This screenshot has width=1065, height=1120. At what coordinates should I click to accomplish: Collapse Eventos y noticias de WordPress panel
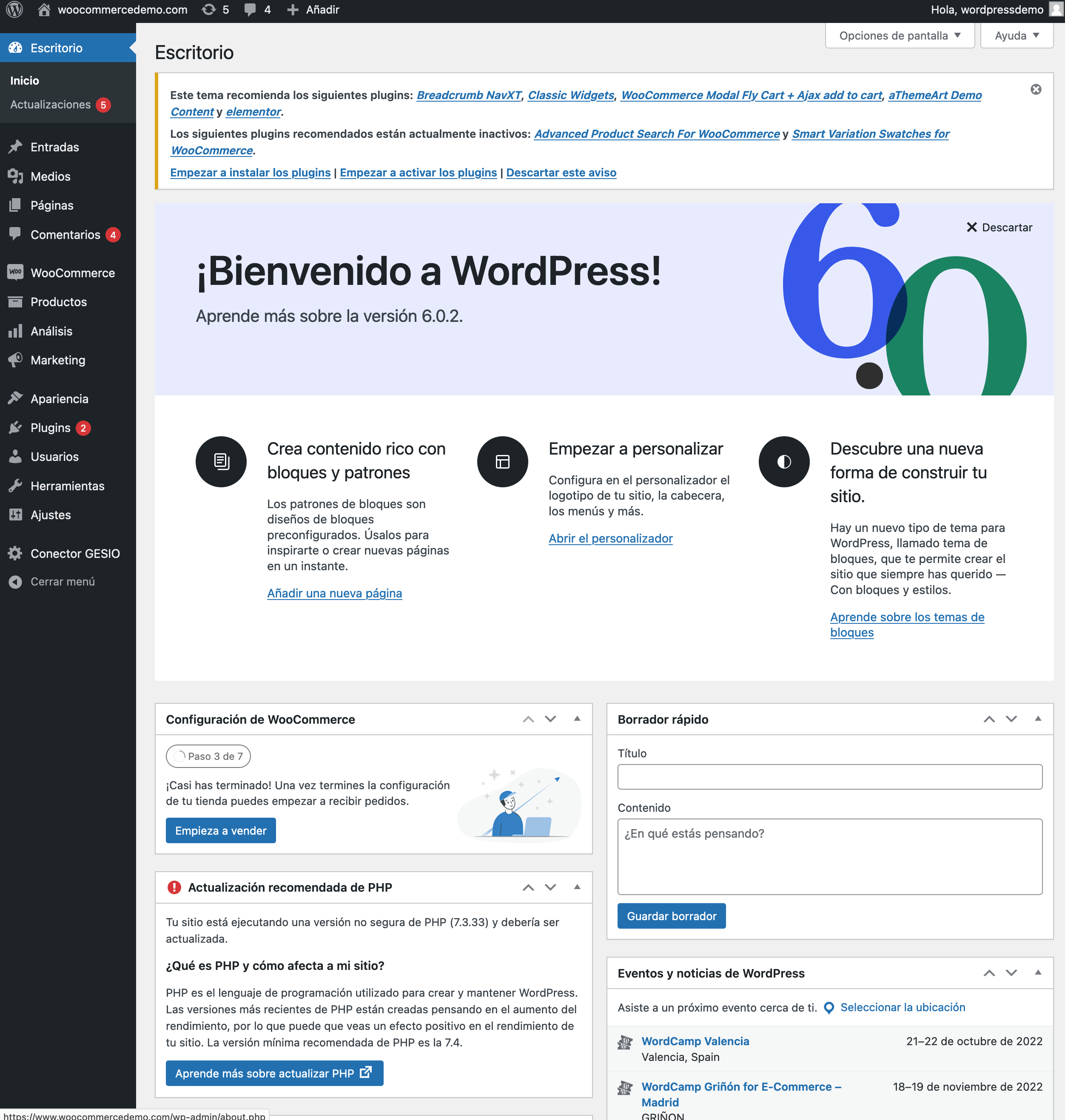(x=1038, y=972)
